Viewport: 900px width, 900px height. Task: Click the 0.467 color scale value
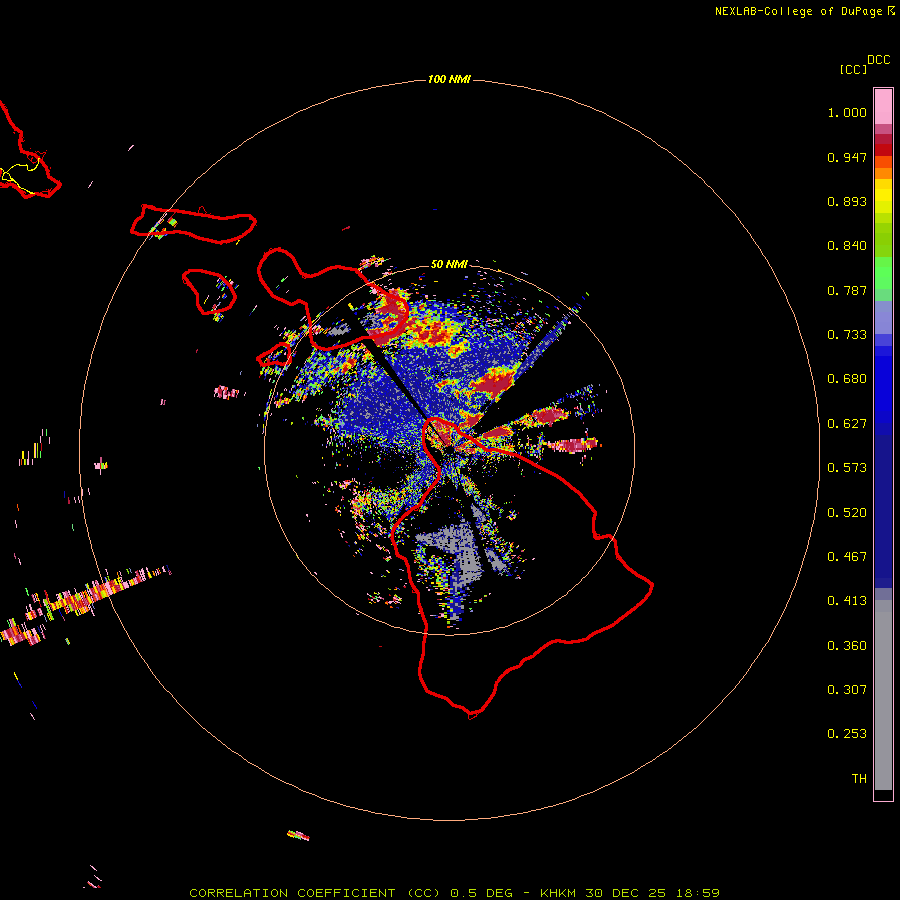(x=847, y=557)
